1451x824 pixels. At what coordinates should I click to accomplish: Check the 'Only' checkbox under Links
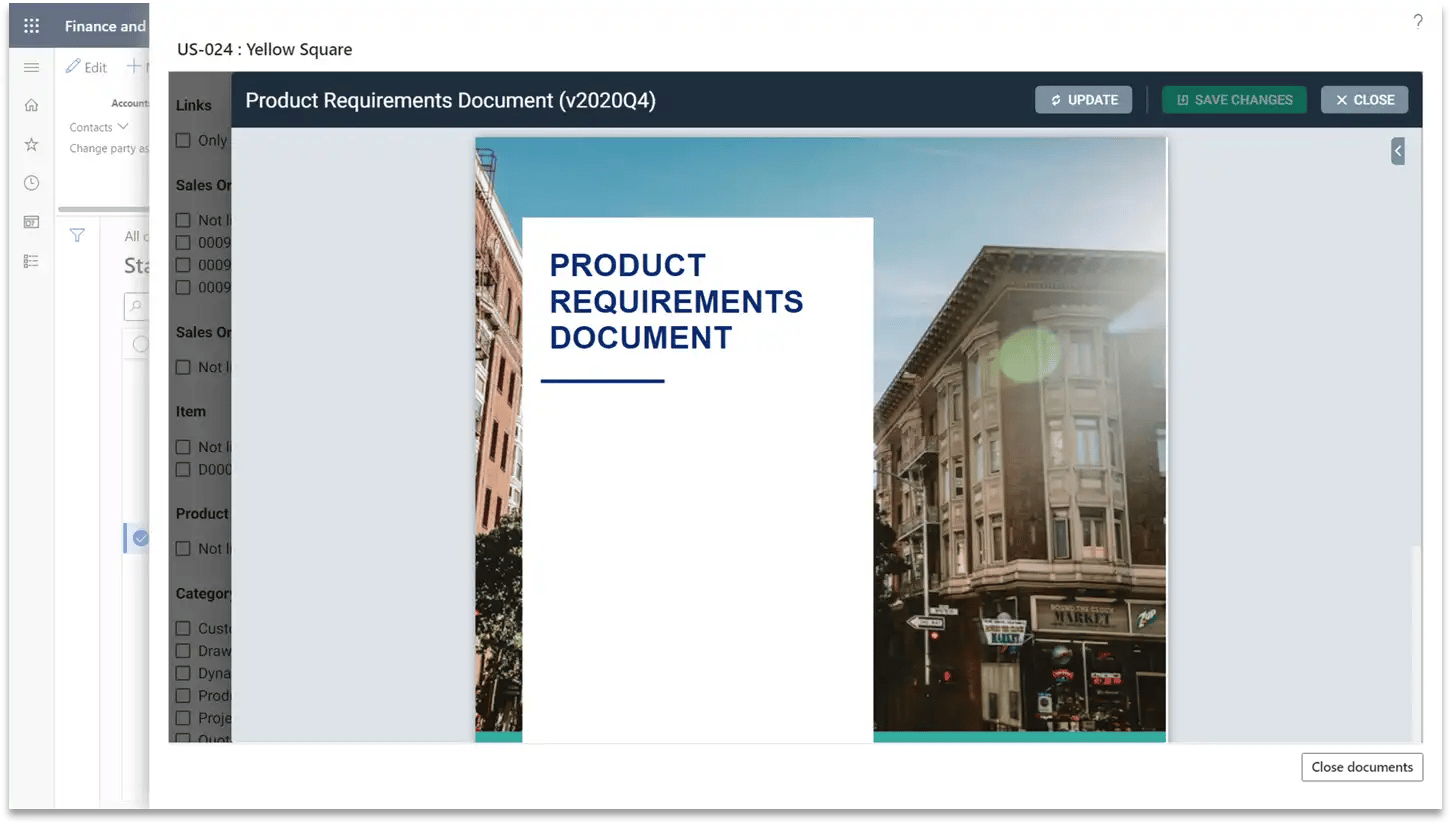183,141
